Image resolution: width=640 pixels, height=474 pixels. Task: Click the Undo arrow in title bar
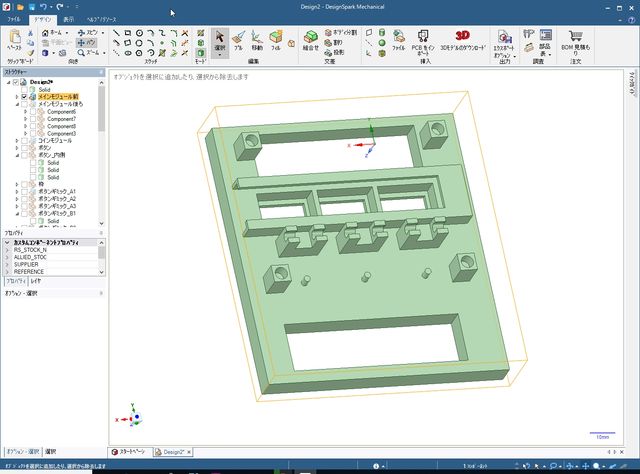click(43, 7)
